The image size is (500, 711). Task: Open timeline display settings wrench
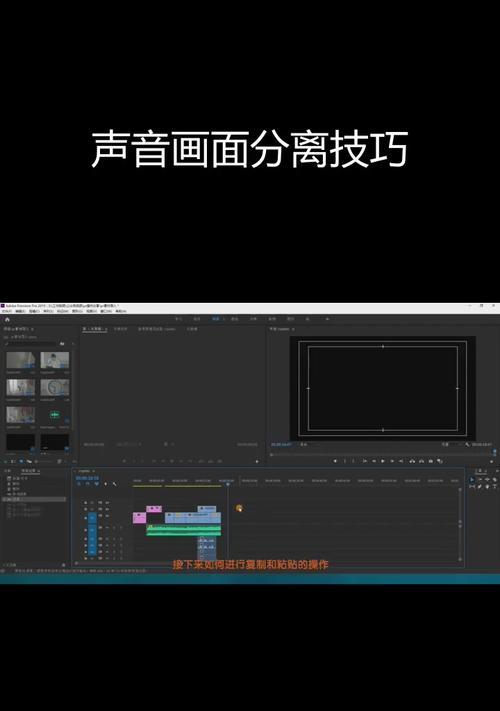pyautogui.click(x=115, y=484)
